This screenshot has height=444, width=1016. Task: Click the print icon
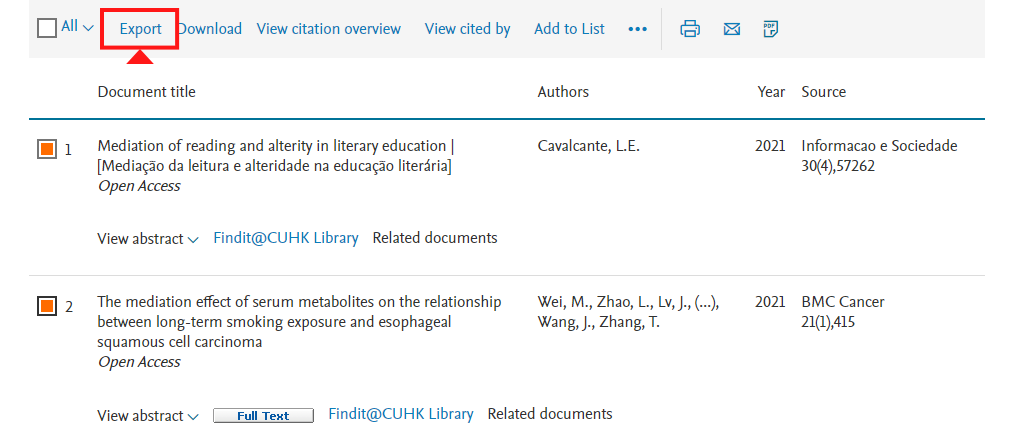689,29
